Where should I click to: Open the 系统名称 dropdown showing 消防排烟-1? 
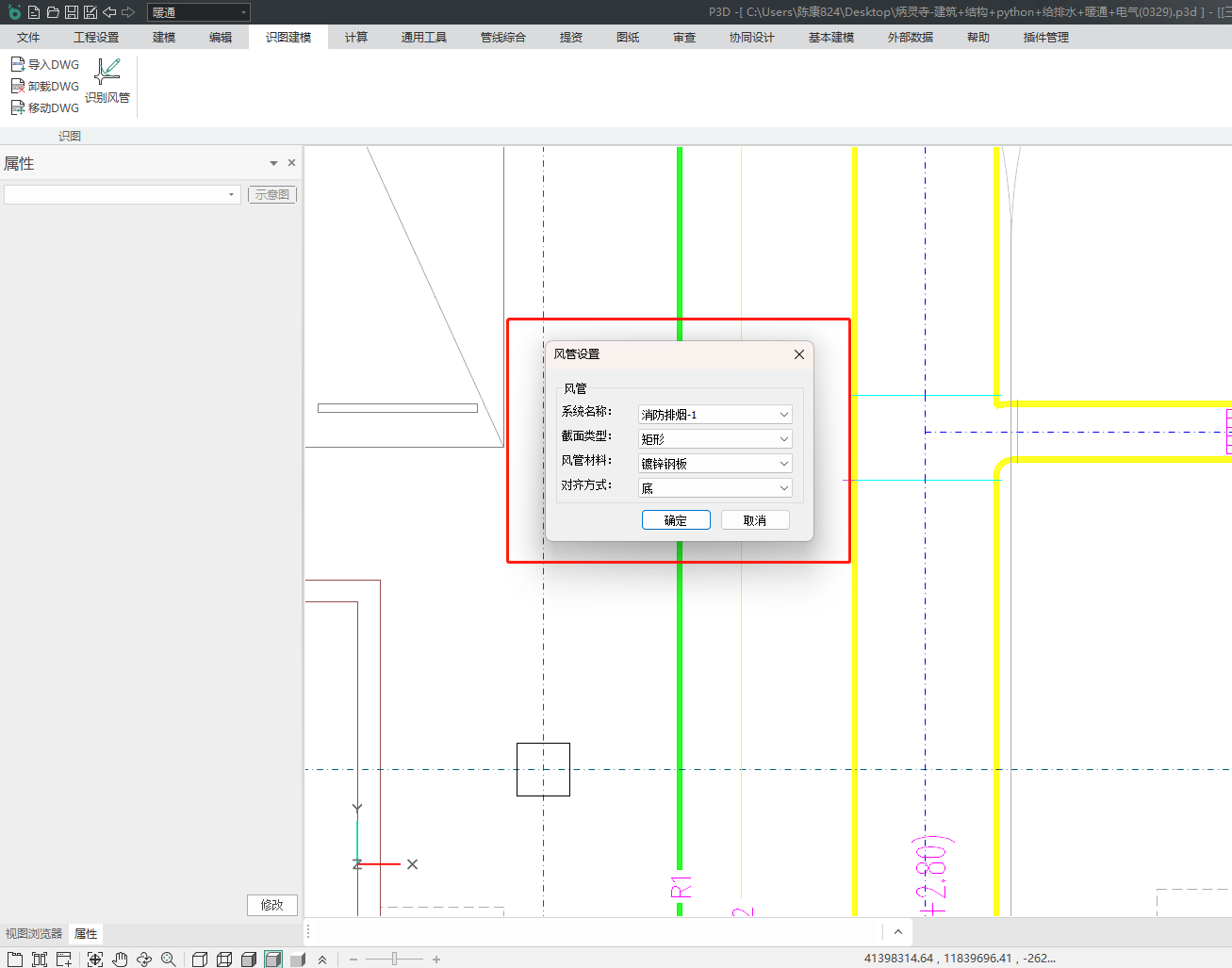click(715, 415)
